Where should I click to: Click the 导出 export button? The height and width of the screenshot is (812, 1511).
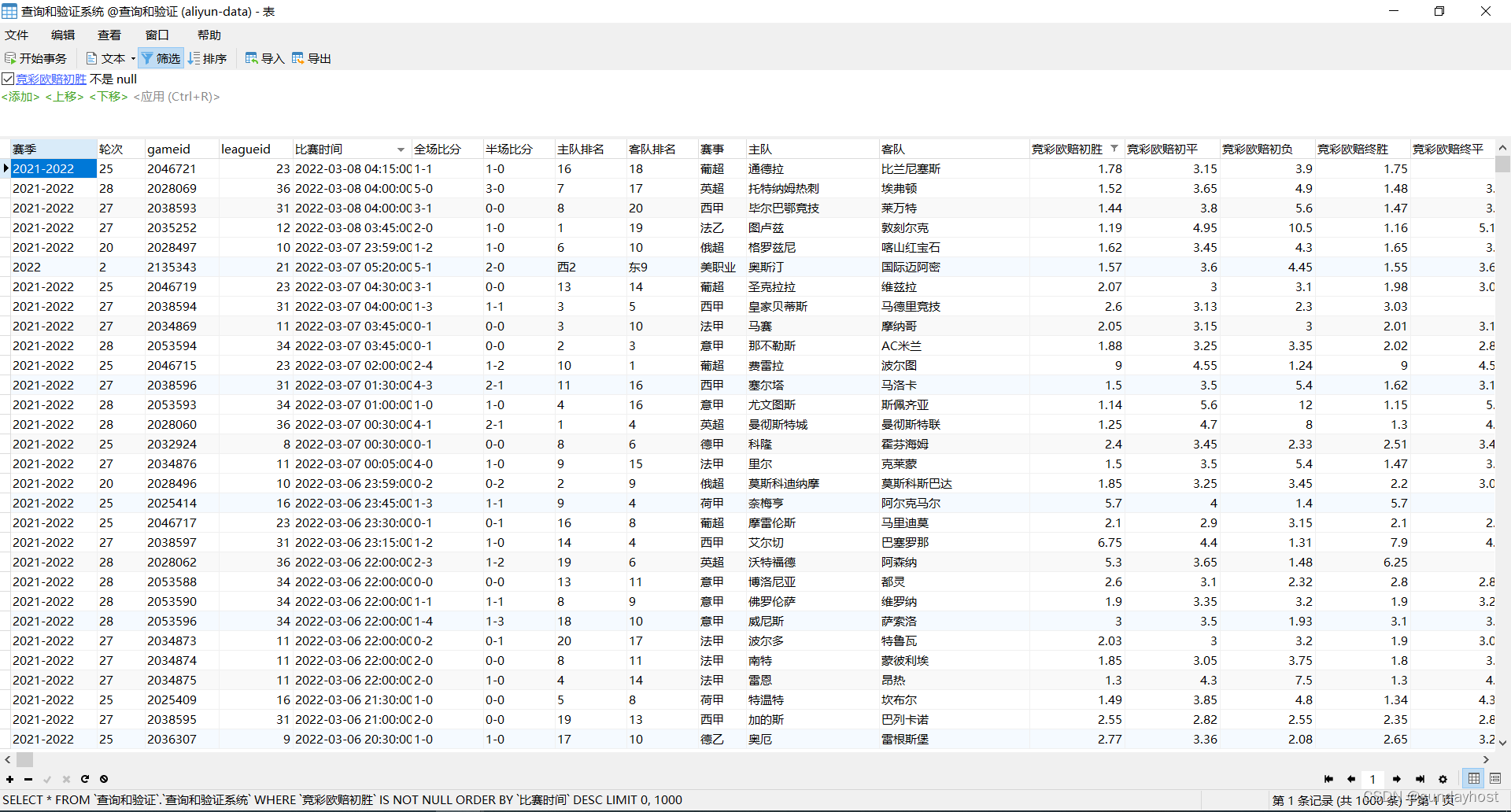[x=312, y=58]
